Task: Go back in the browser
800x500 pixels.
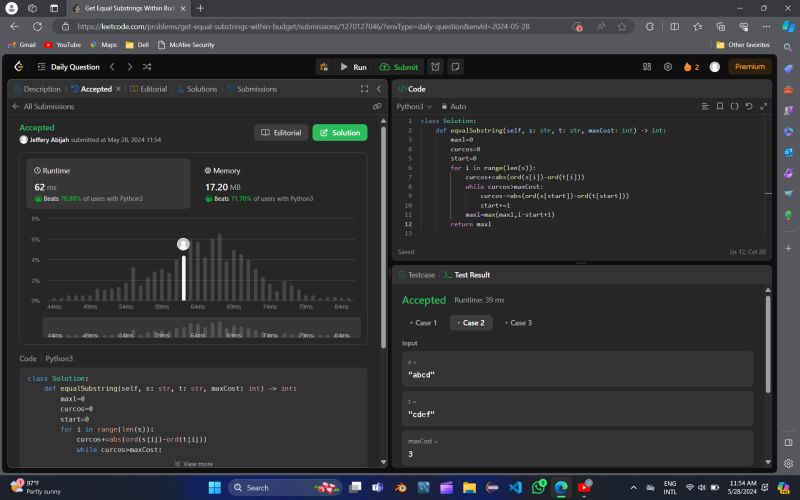Action: pyautogui.click(x=14, y=27)
